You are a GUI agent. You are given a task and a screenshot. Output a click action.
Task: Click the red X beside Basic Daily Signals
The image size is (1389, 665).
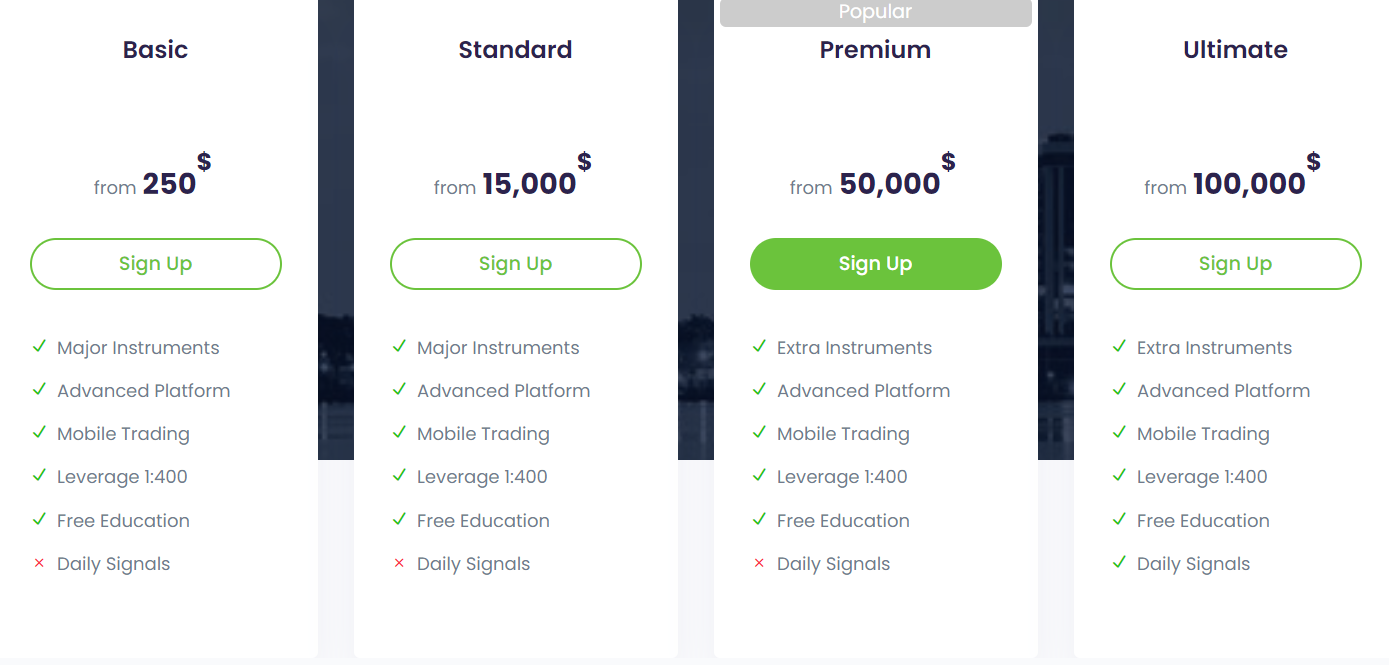click(x=39, y=564)
